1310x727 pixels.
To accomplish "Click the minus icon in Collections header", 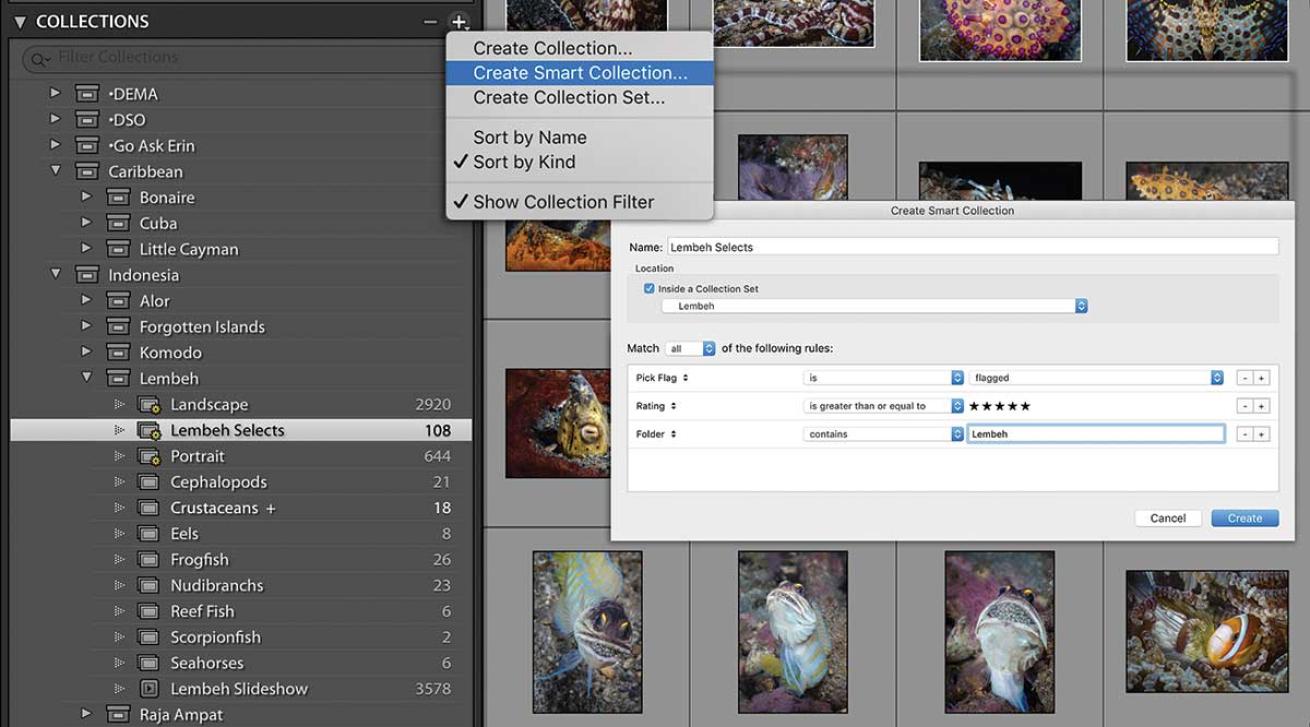I will coord(430,21).
